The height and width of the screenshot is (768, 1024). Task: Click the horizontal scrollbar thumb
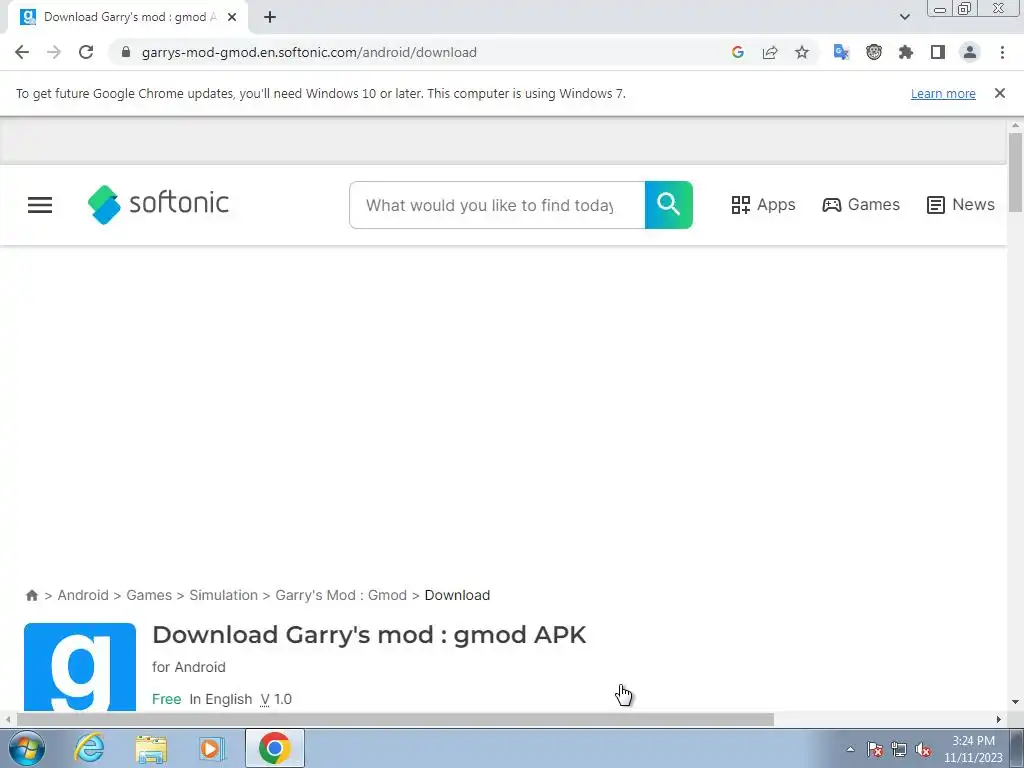[x=395, y=720]
